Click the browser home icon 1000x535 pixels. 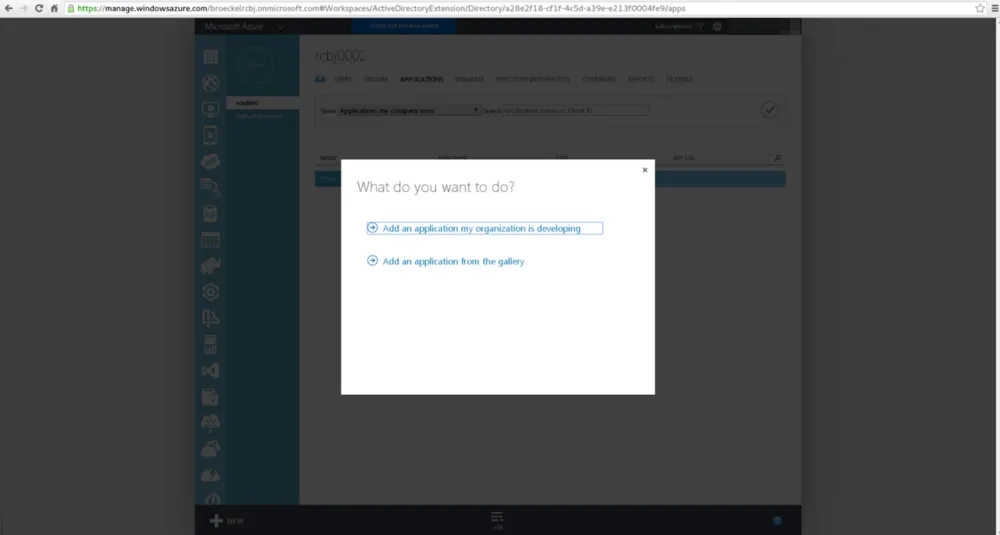54,8
